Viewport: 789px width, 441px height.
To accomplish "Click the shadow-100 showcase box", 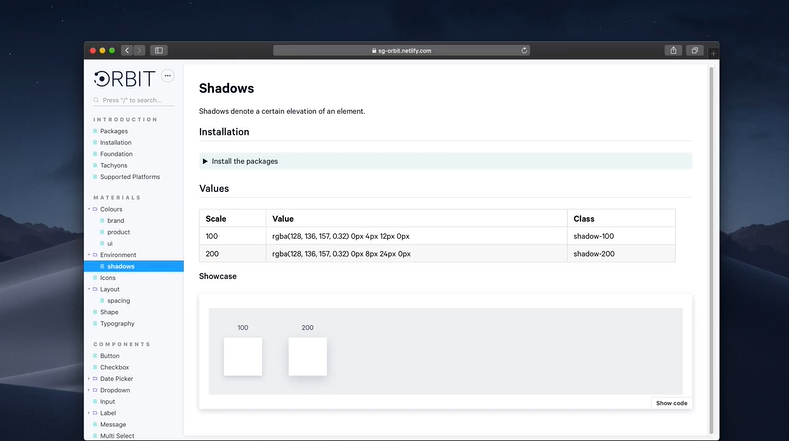I will 243,356.
